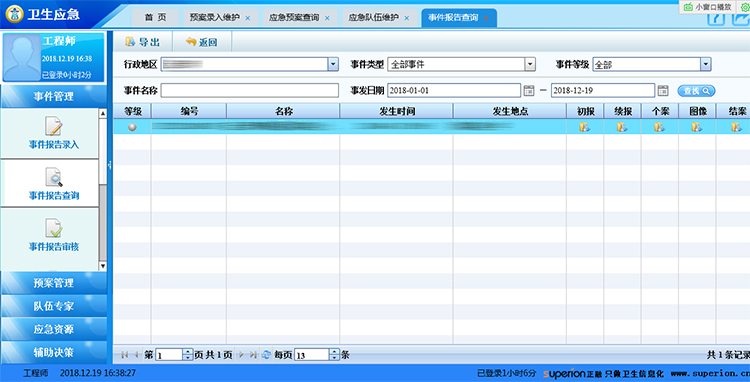Click the per-page input showing 13
This screenshot has height=382, width=750.
[x=312, y=355]
